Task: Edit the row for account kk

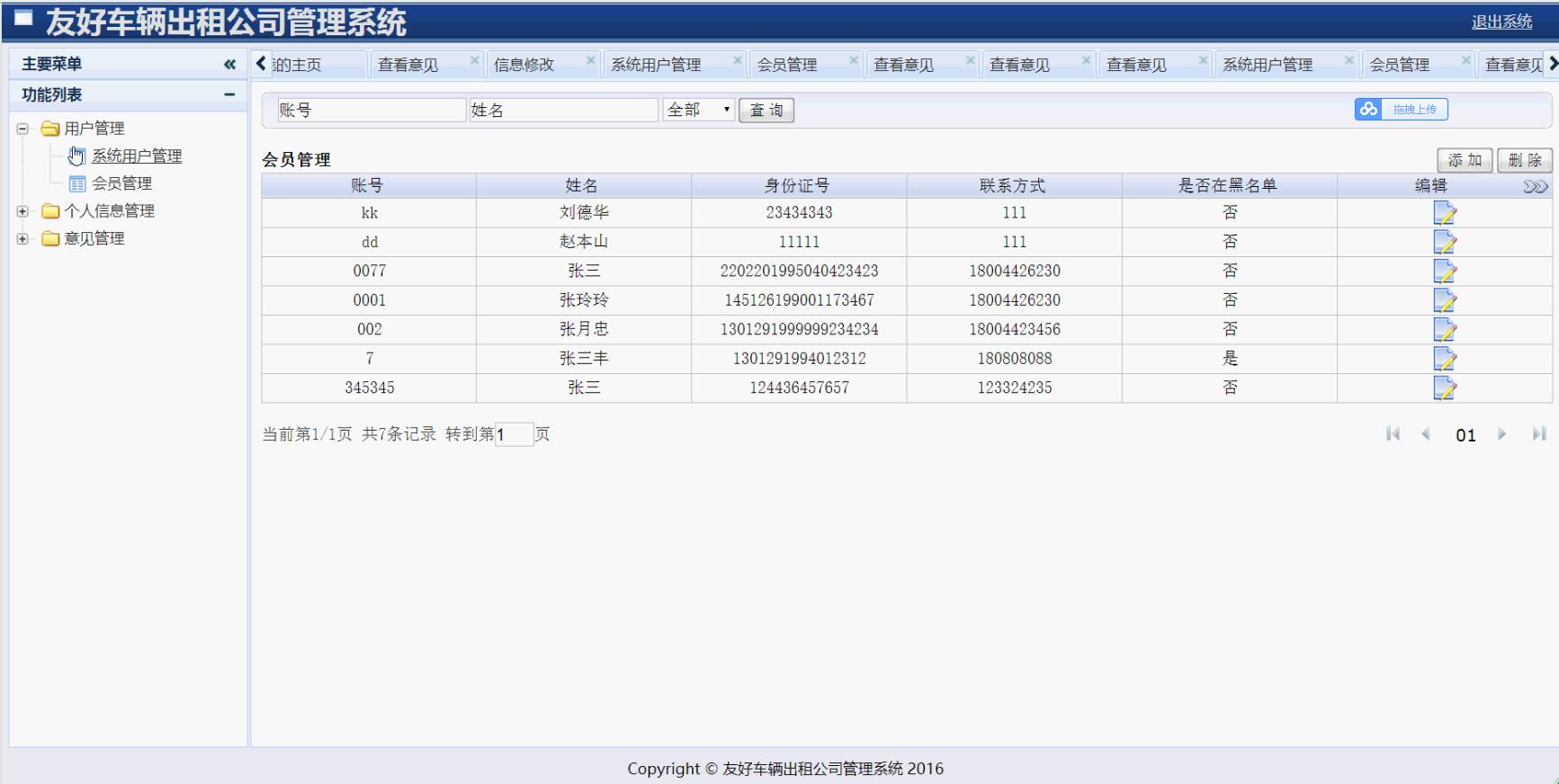Action: tap(1445, 213)
